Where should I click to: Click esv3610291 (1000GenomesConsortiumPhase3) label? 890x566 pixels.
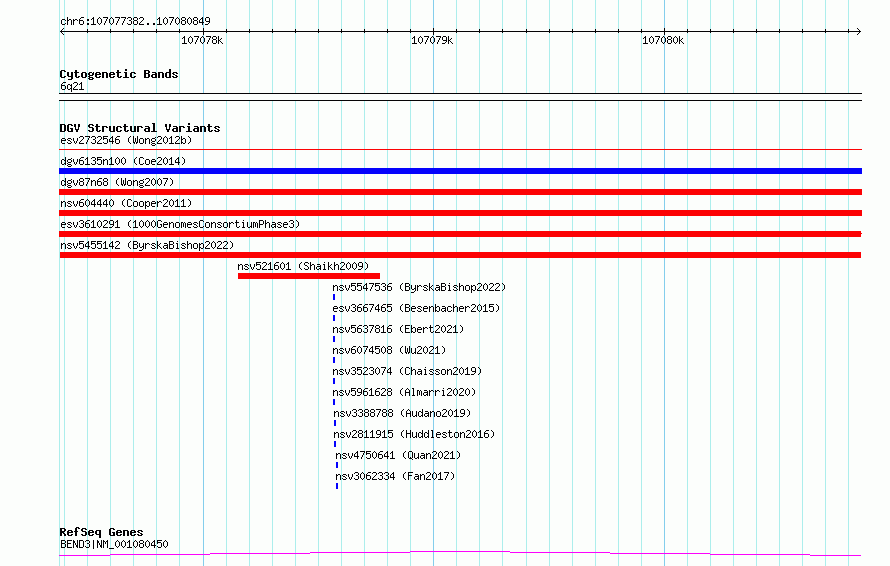pos(180,224)
